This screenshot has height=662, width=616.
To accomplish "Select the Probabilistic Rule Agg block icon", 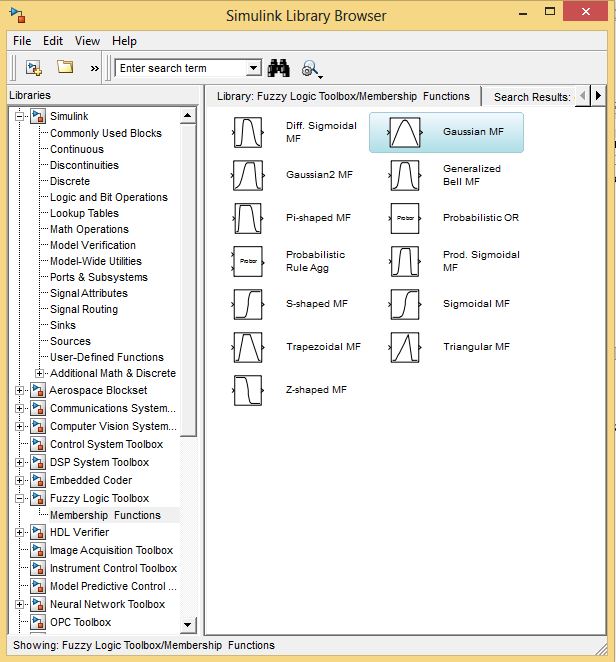I will point(248,261).
